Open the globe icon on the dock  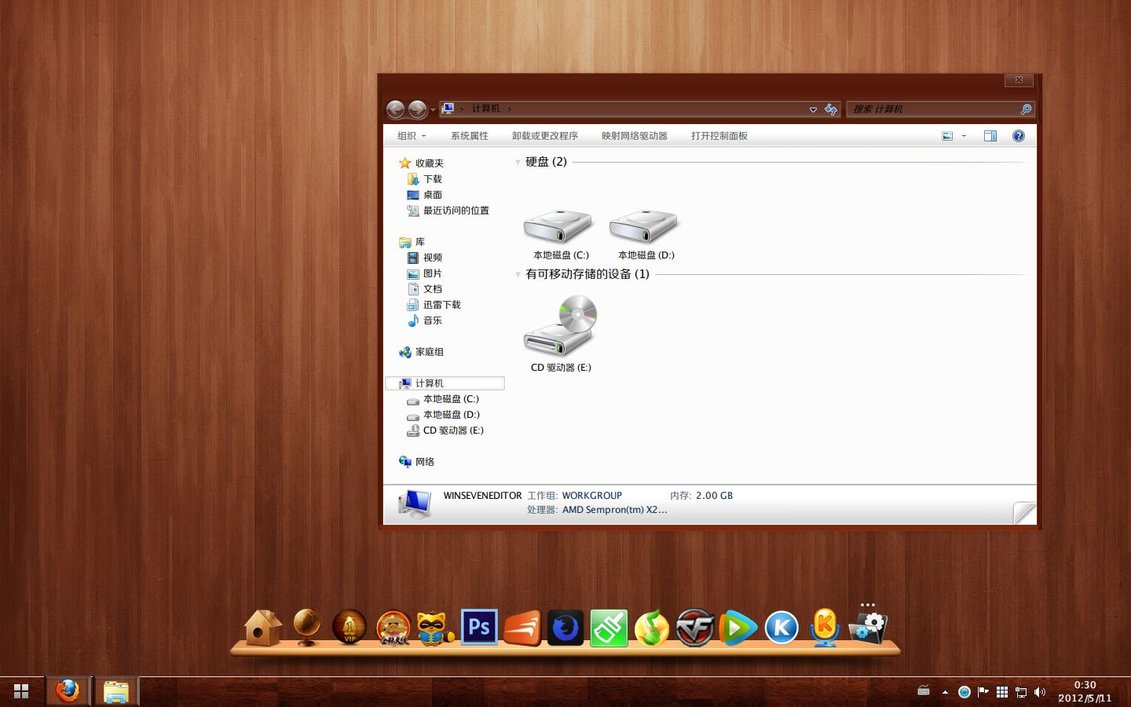click(x=307, y=627)
